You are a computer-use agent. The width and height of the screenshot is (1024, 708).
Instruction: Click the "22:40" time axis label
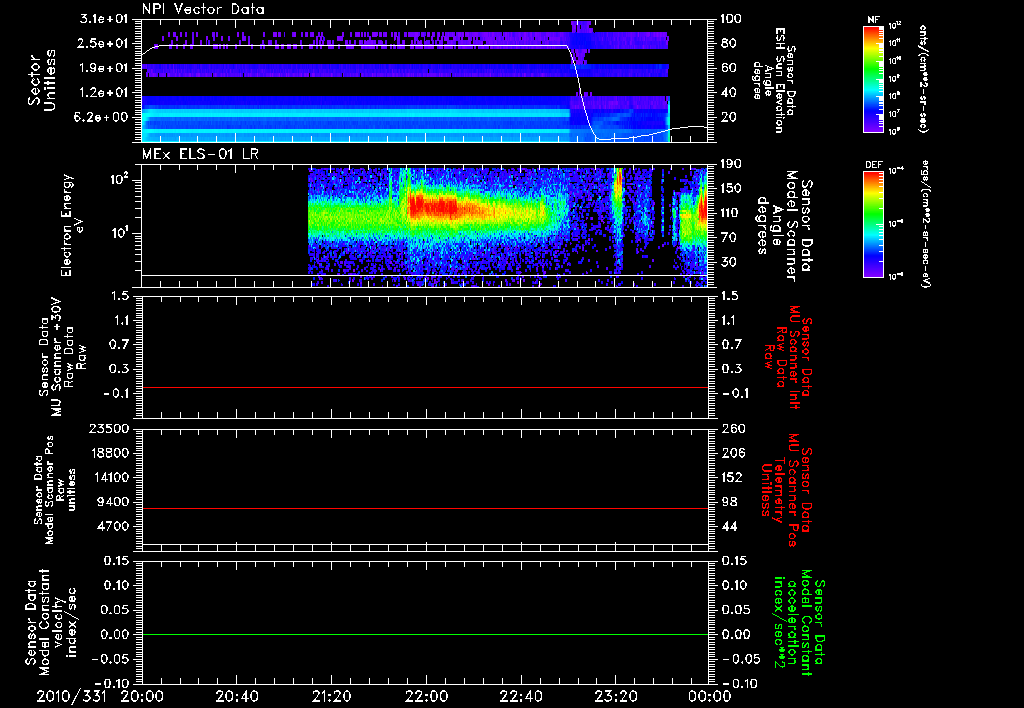coord(521,696)
